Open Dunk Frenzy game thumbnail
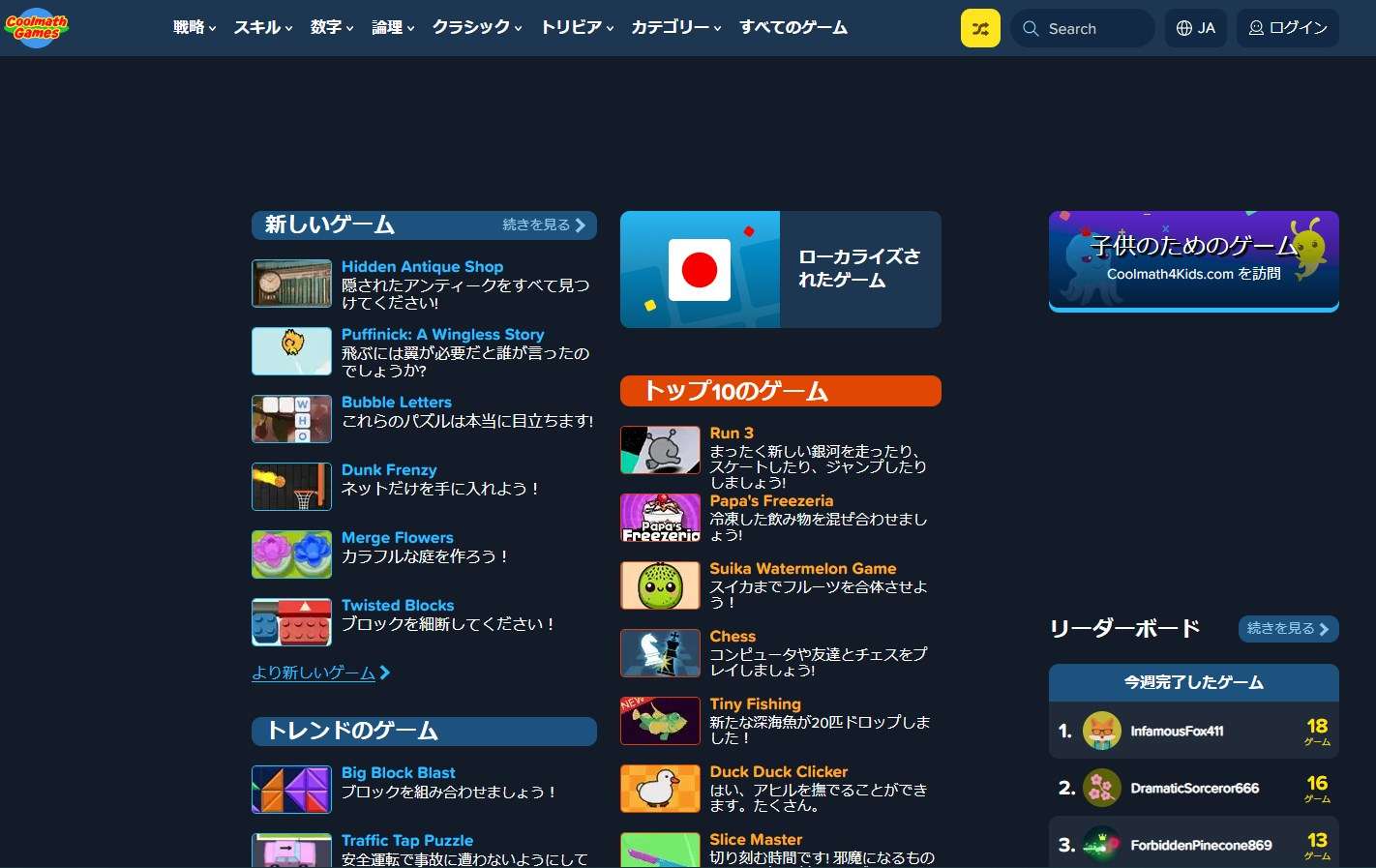The width and height of the screenshot is (1376, 868). (291, 487)
